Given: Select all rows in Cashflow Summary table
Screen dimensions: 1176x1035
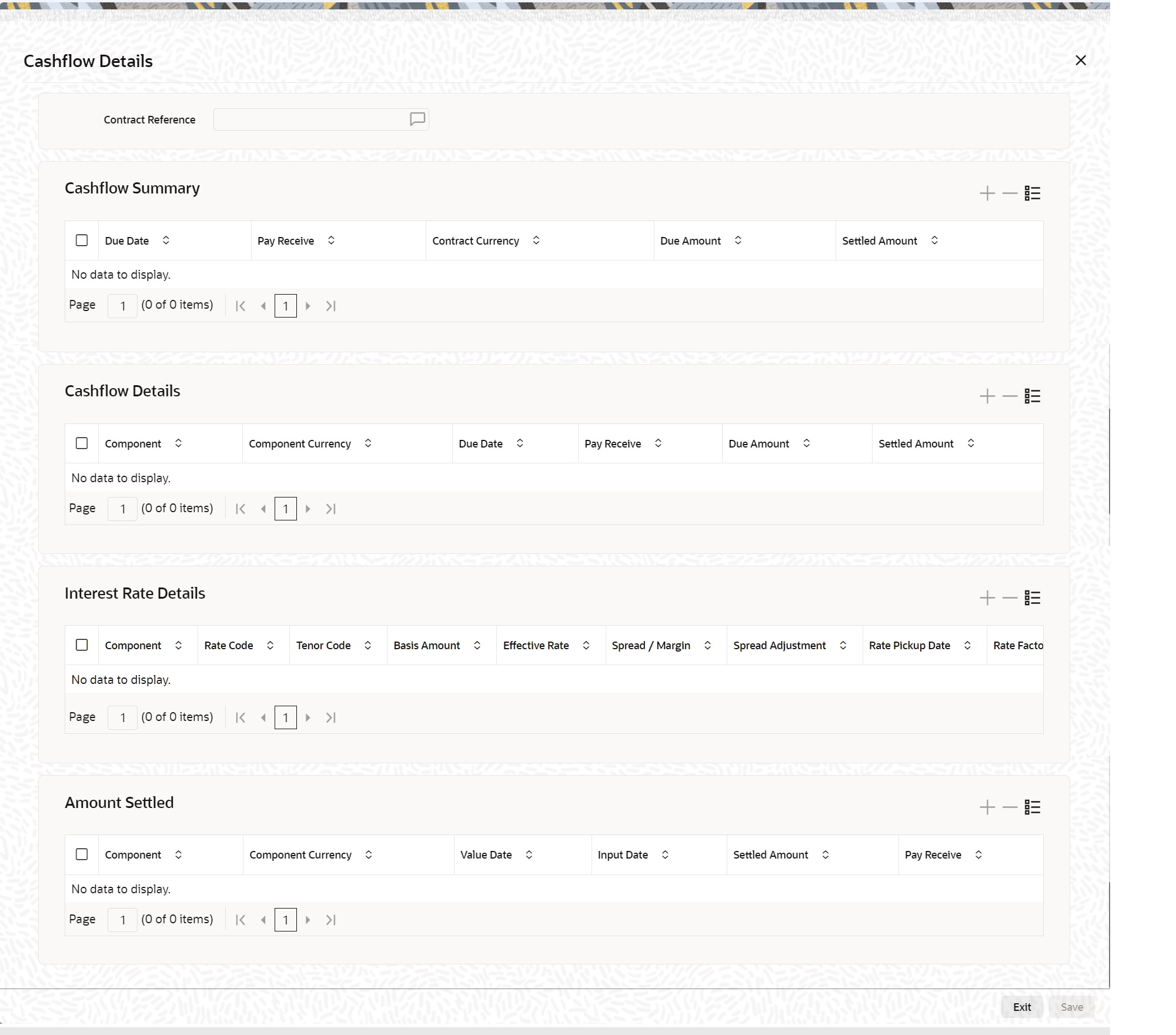Looking at the screenshot, I should tap(82, 241).
